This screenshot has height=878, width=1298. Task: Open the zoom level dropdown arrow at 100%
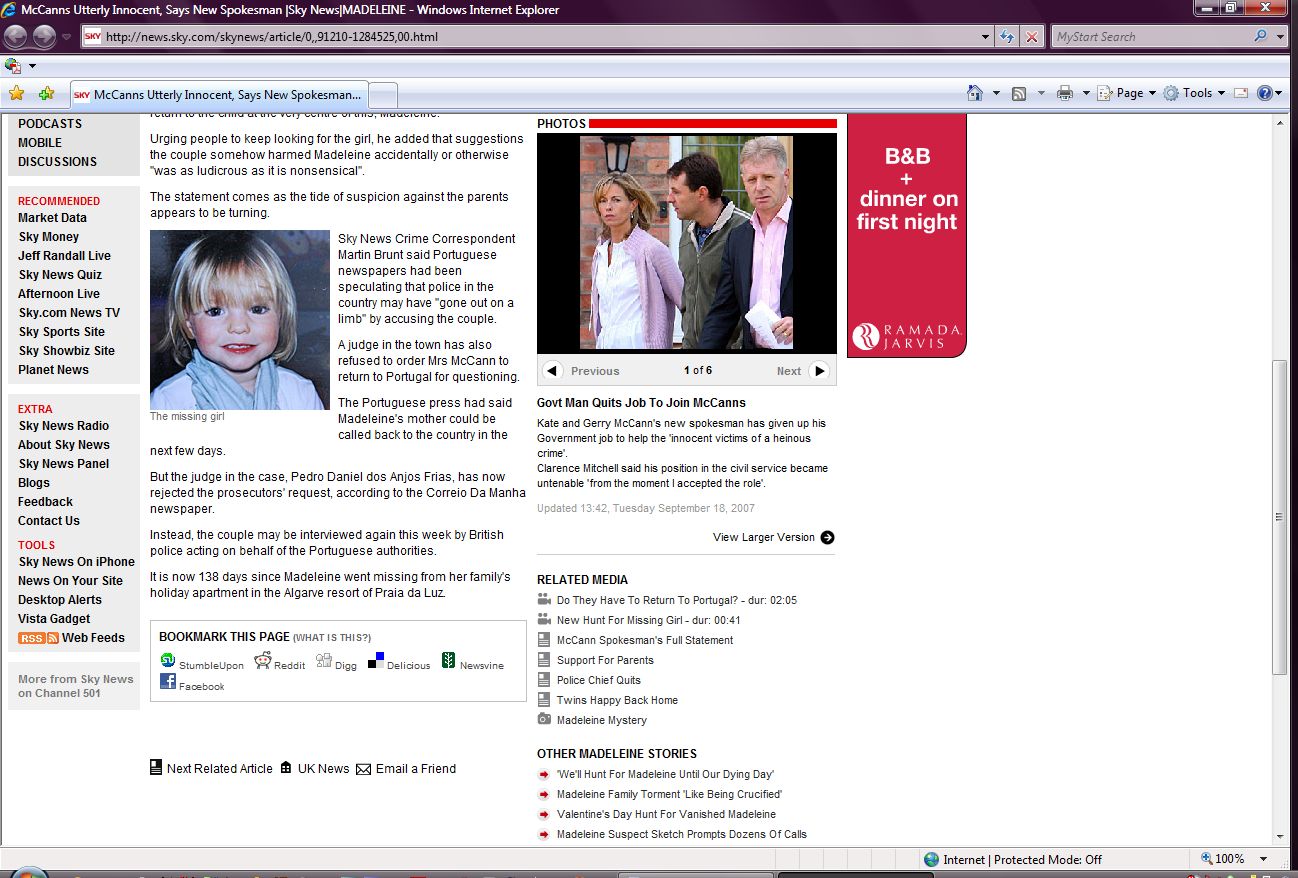tap(1264, 859)
